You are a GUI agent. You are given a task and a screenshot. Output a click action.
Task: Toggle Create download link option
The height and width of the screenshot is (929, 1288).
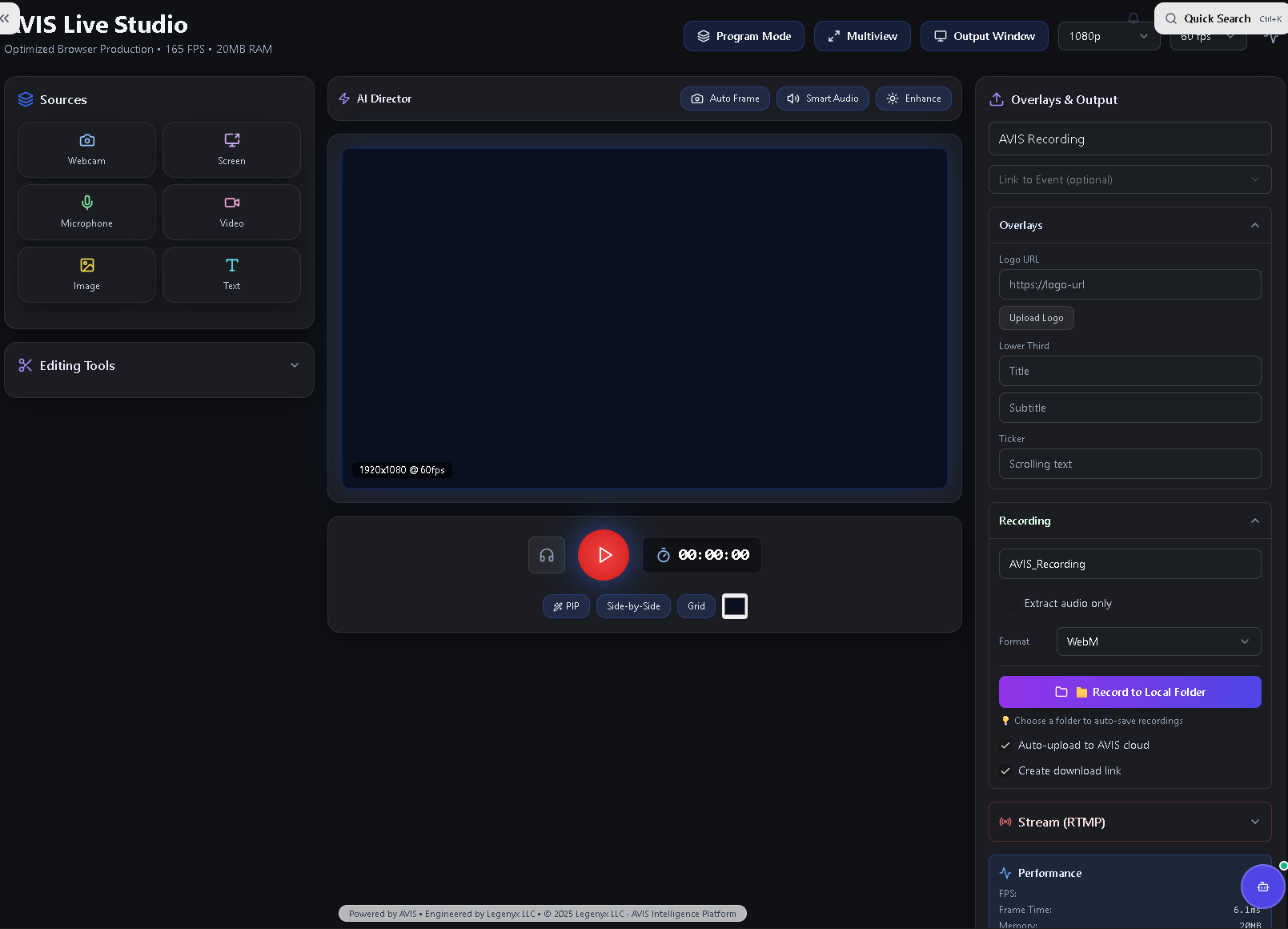[x=1005, y=770]
